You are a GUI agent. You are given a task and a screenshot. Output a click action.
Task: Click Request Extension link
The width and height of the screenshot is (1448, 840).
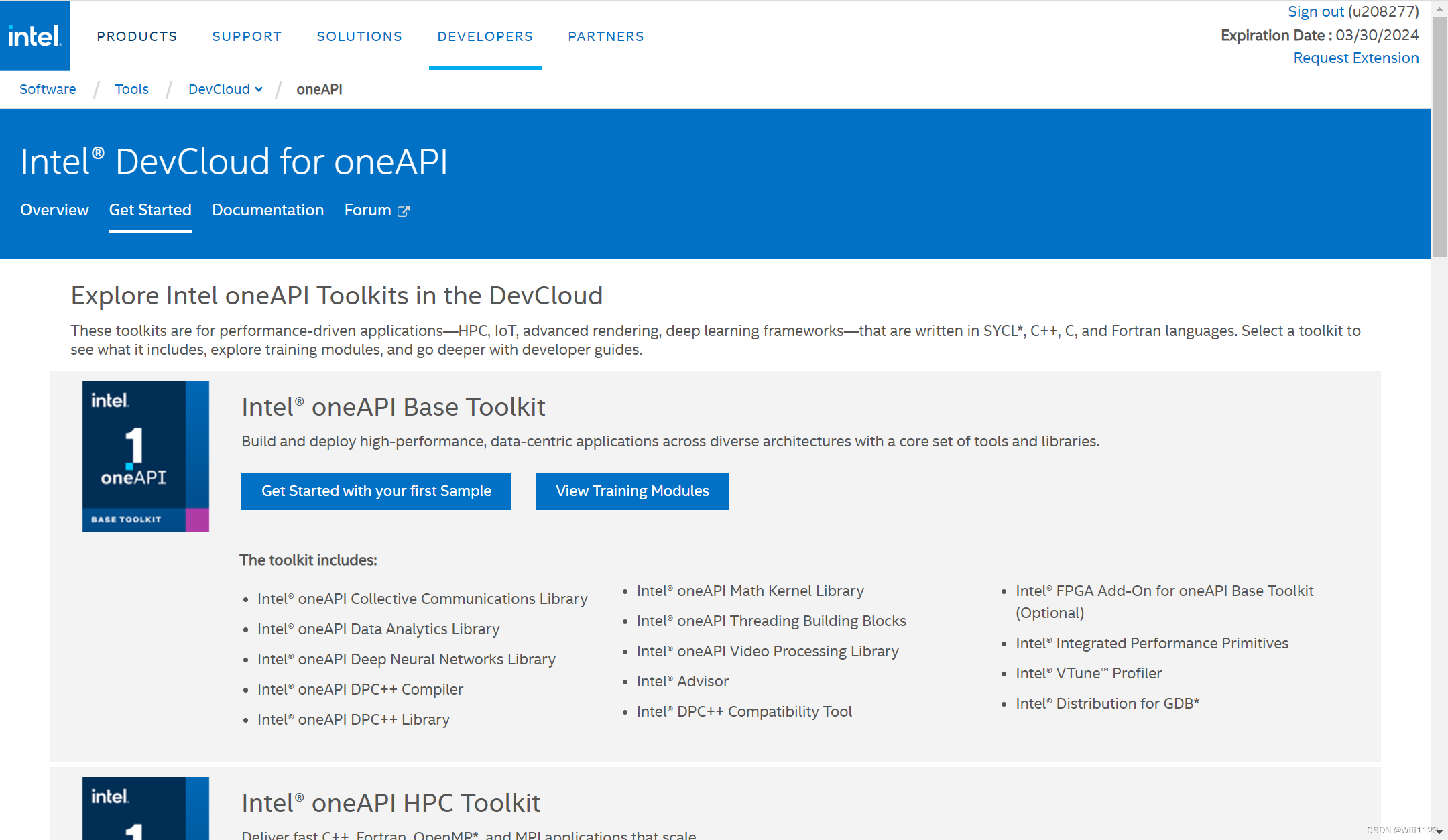(1355, 58)
